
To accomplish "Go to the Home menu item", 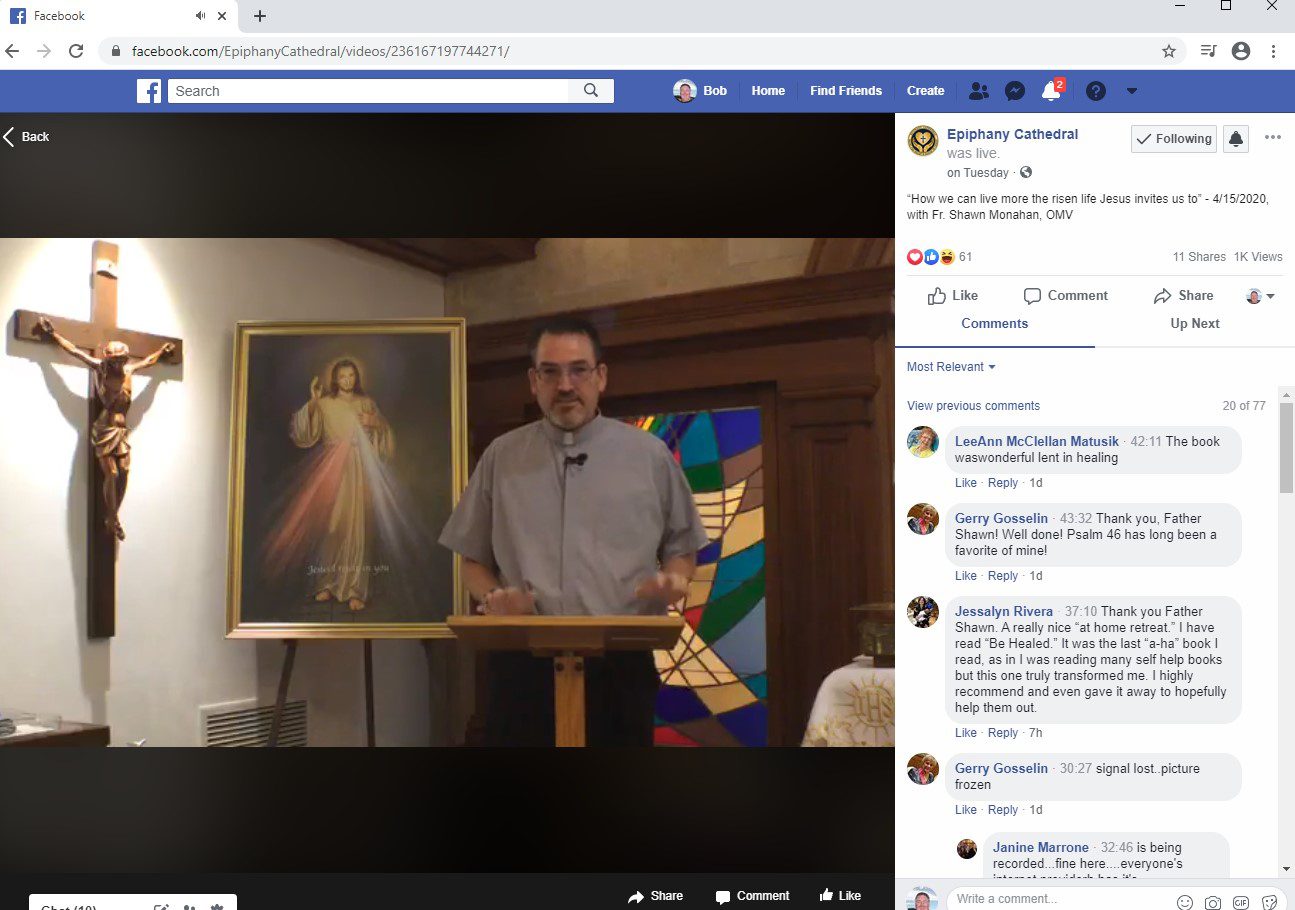I will pyautogui.click(x=768, y=91).
